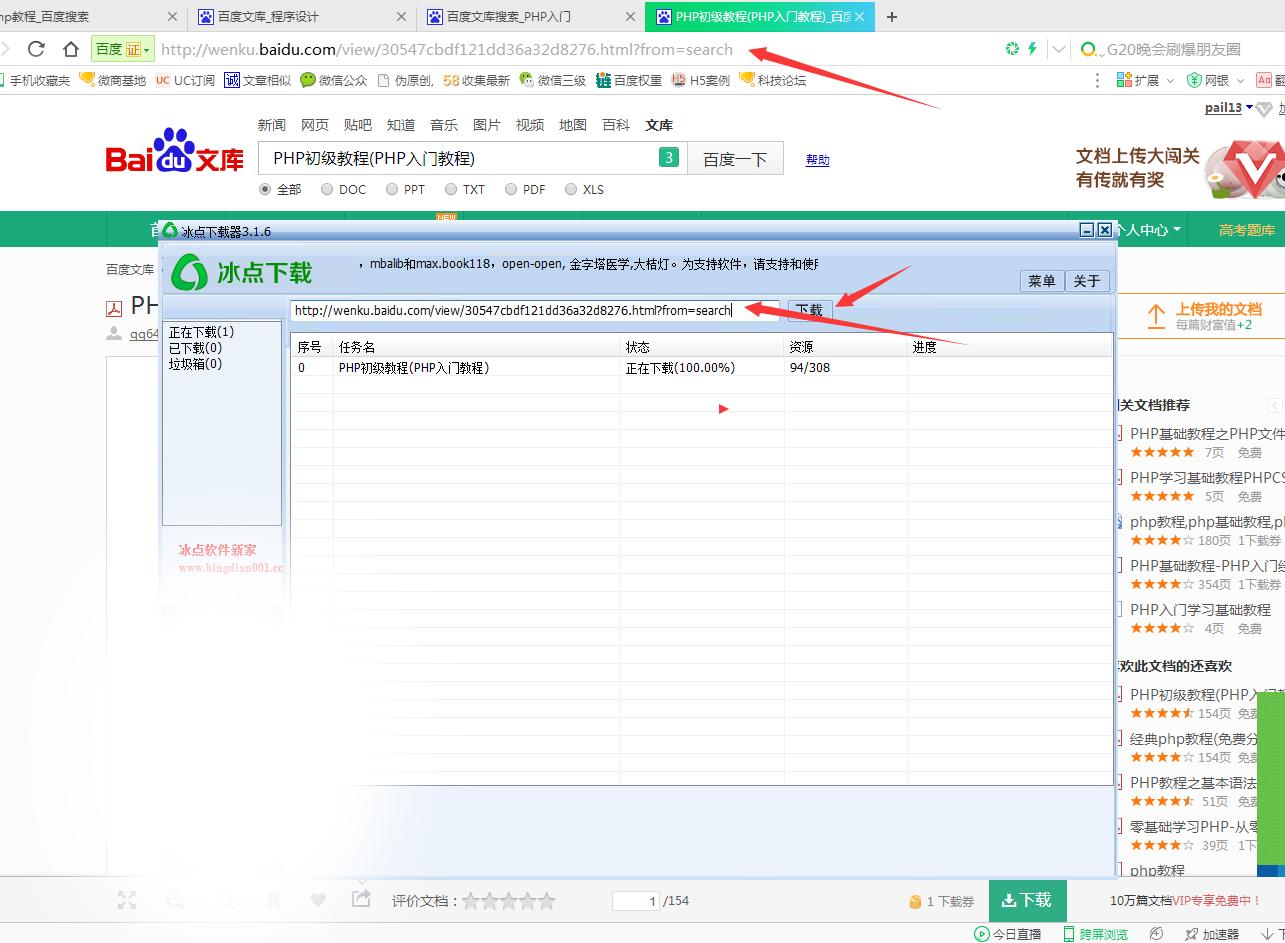The height and width of the screenshot is (943, 1285).
Task: Open the 菜单 menu in 冰点下载器
Action: pyautogui.click(x=1041, y=281)
